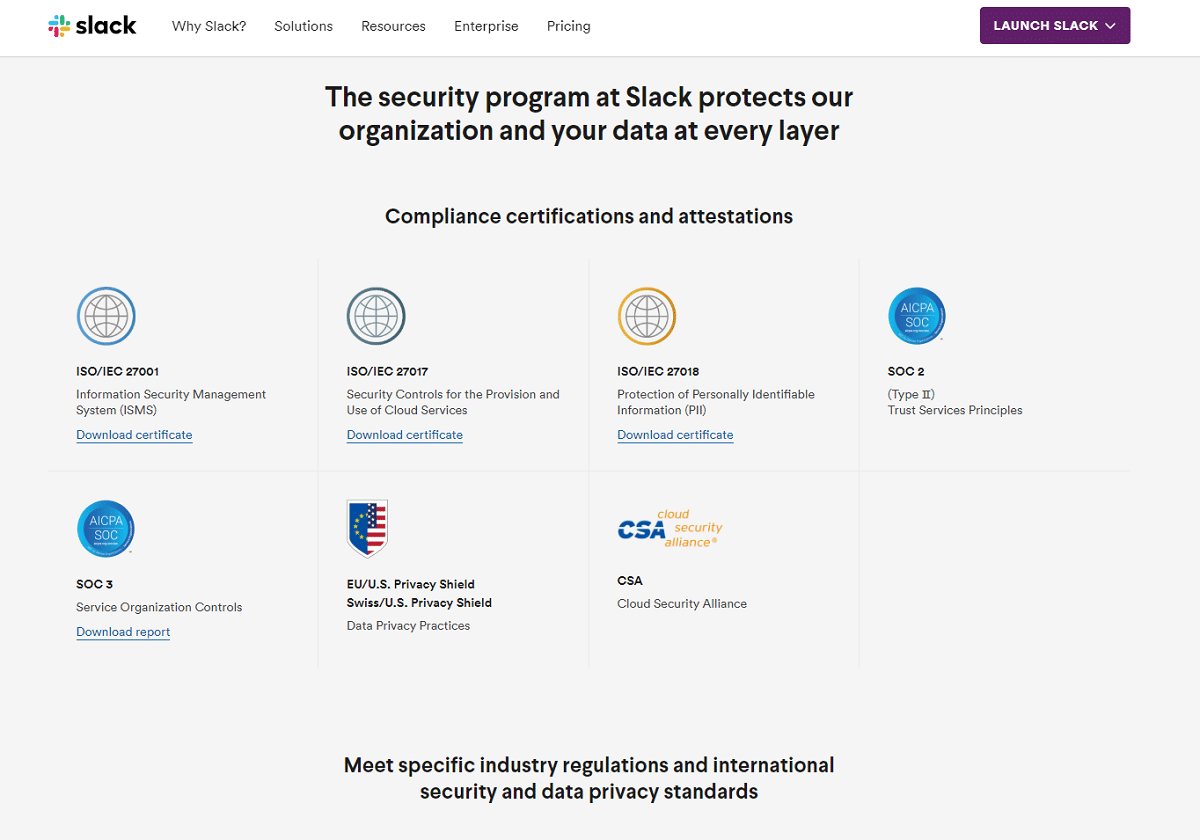Download the ISO/IEC 27017 certificate

404,434
